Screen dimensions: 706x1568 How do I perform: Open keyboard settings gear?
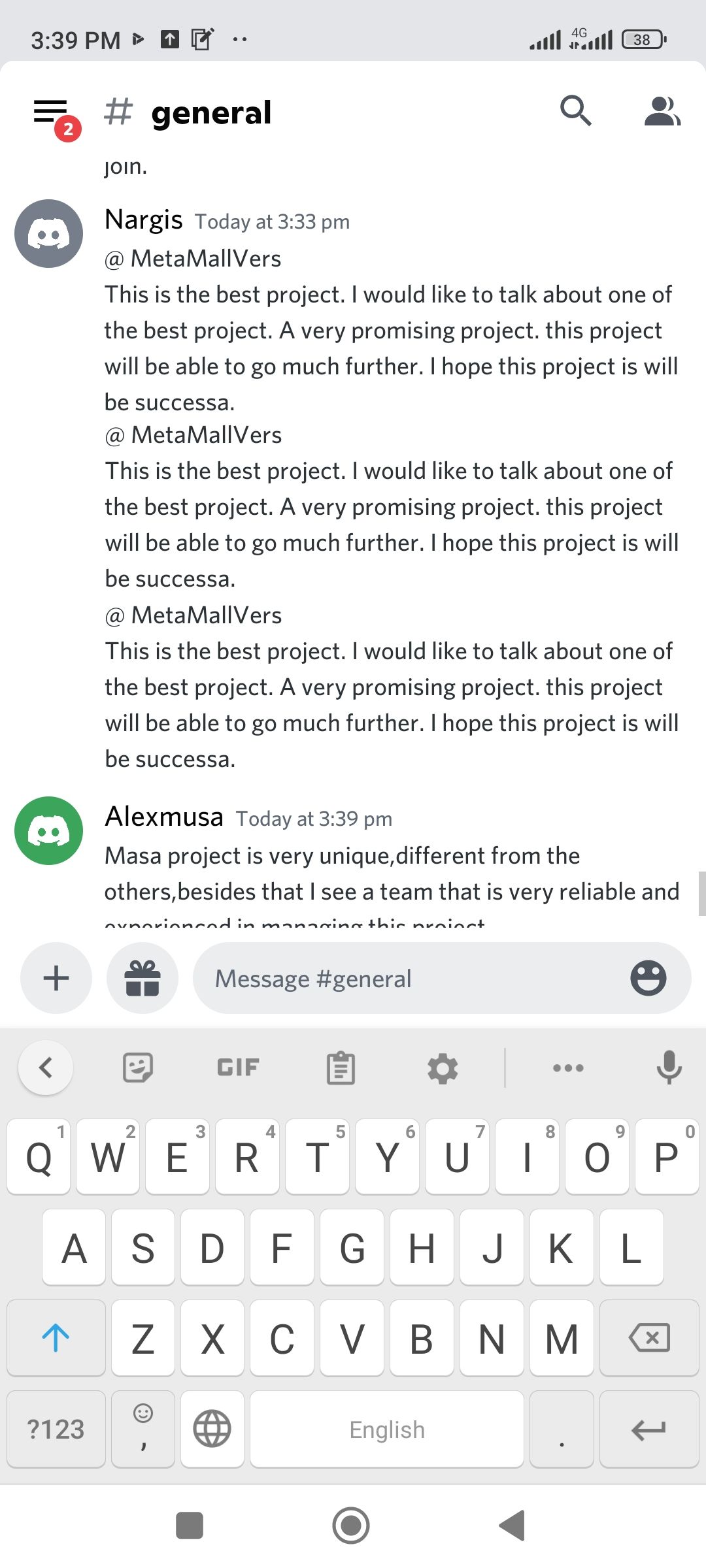[x=443, y=1069]
